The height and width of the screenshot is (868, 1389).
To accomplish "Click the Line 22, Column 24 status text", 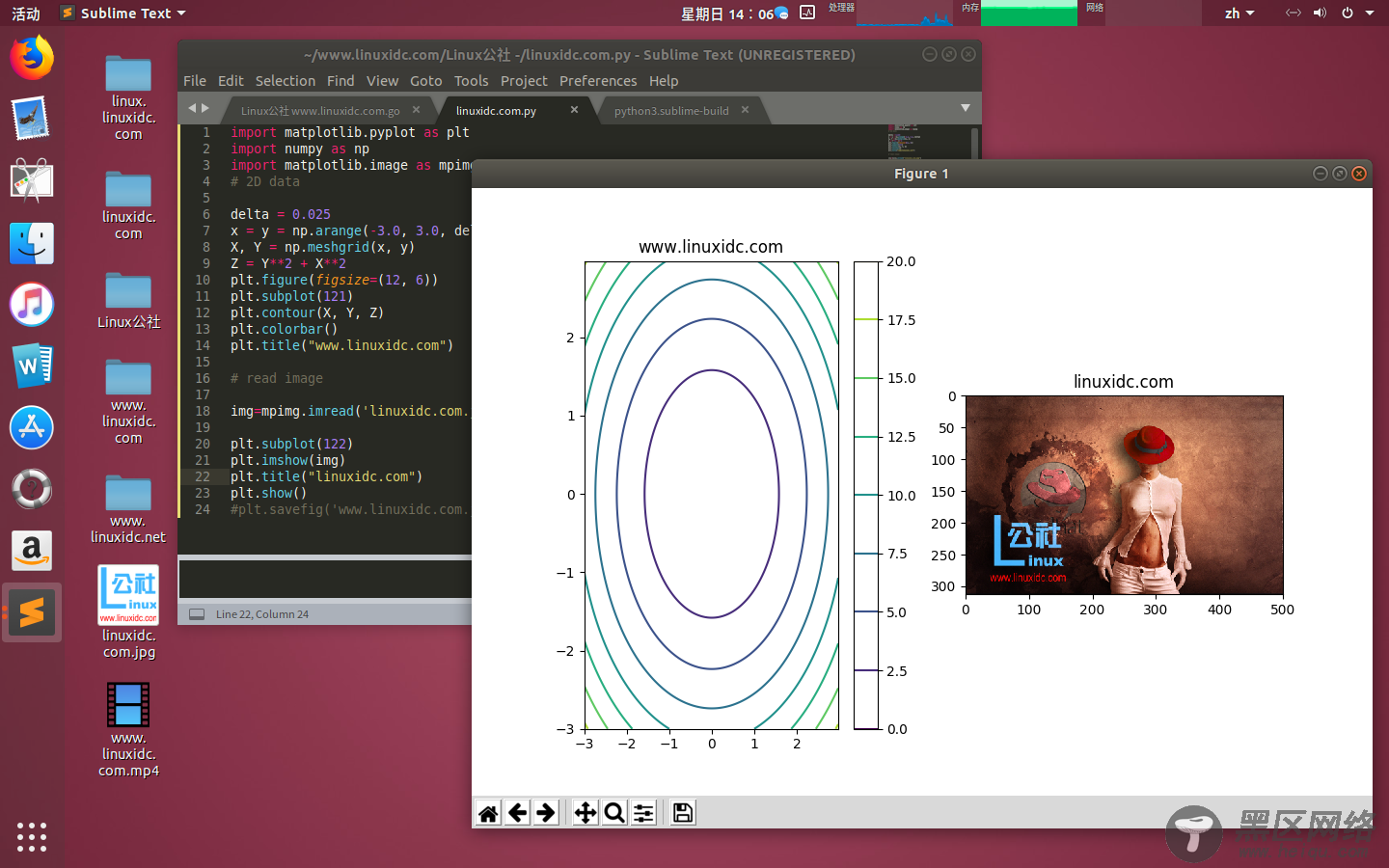I will [x=262, y=614].
